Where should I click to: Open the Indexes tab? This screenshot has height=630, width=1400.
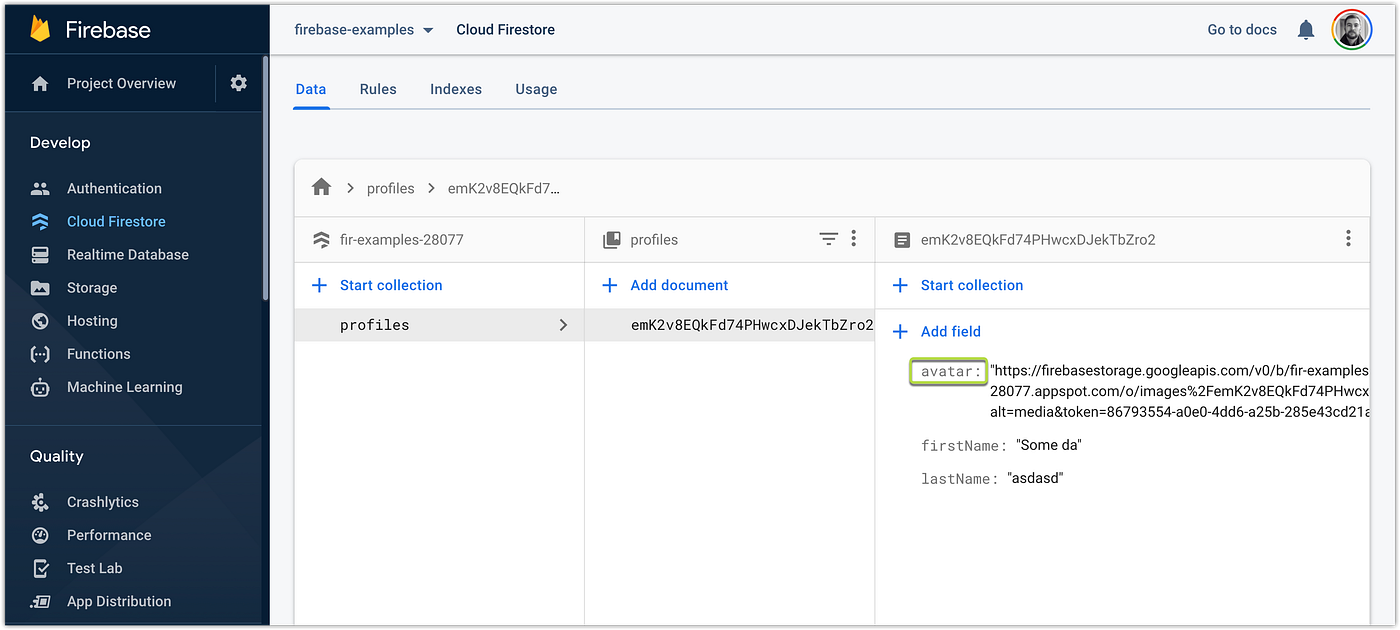pyautogui.click(x=456, y=89)
